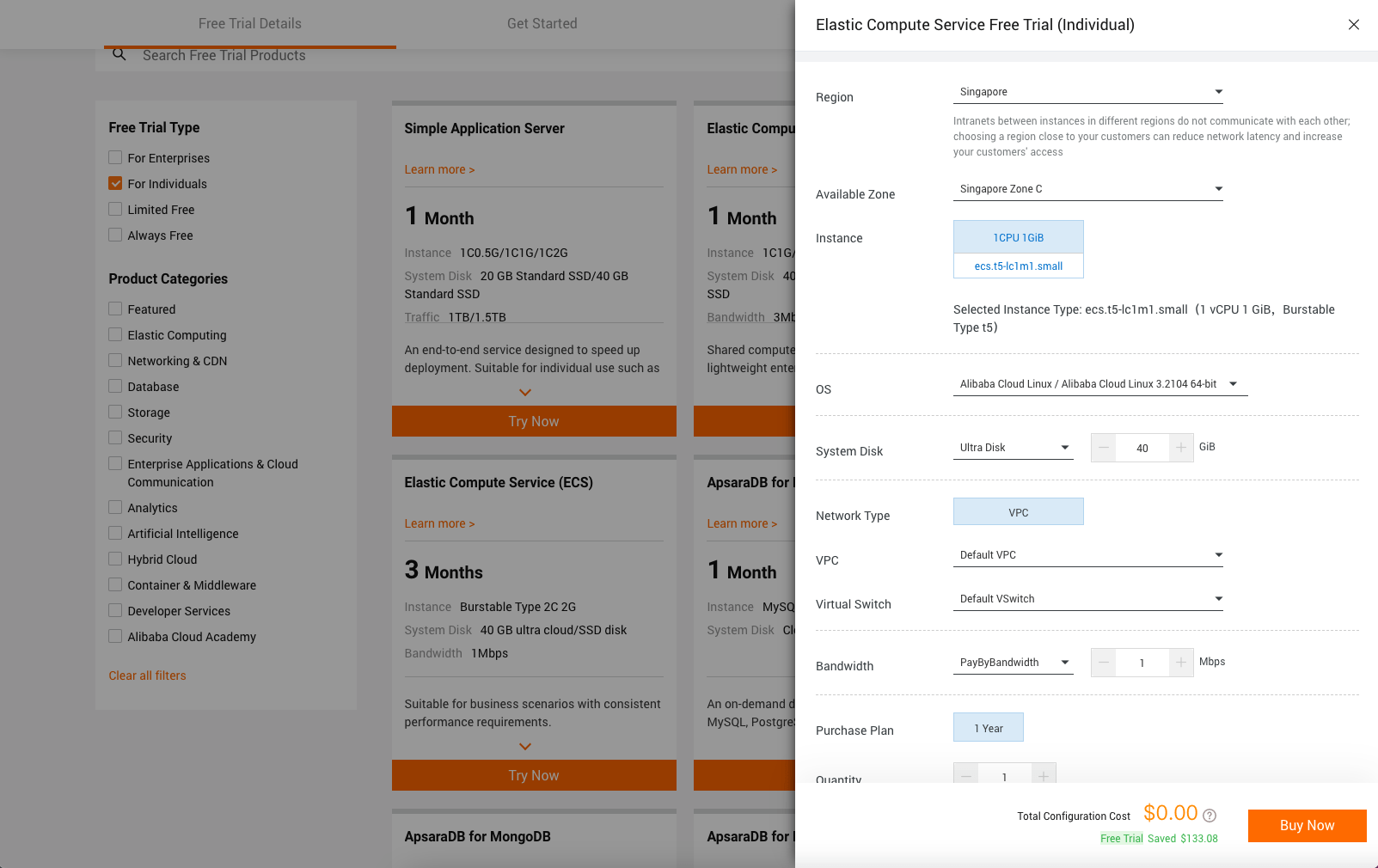This screenshot has width=1378, height=868.
Task: Open the Available Zone dropdown
Action: point(1087,189)
